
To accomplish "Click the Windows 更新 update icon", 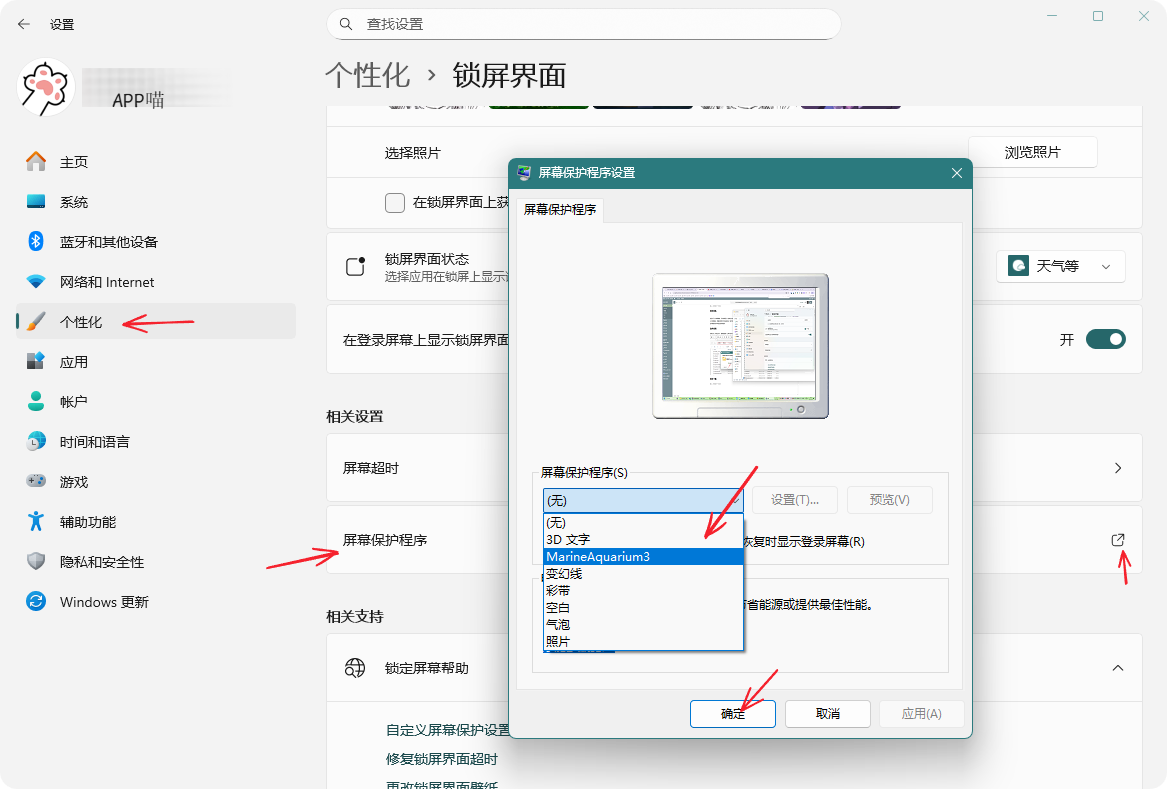I will pos(36,602).
